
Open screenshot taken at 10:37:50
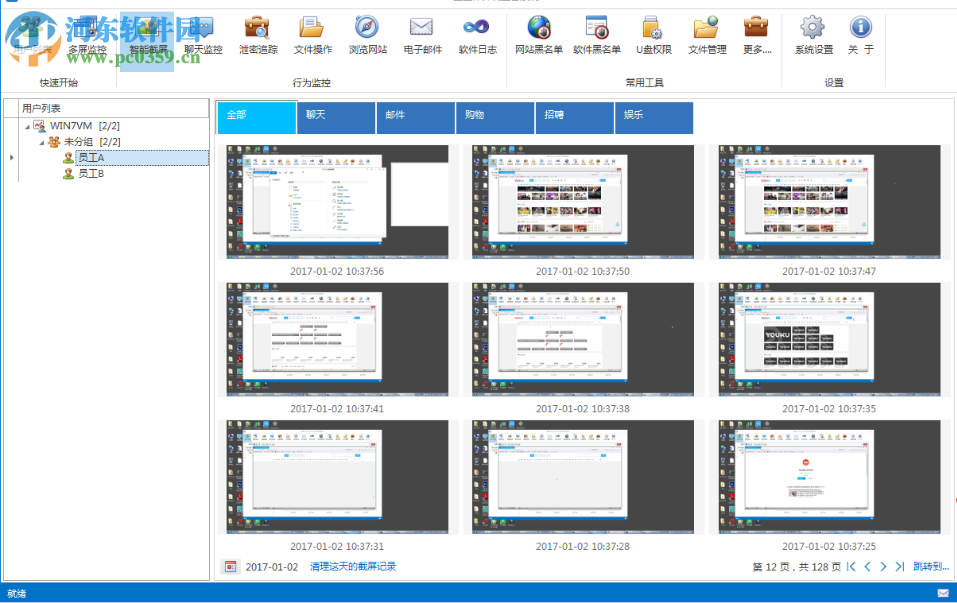[x=583, y=201]
